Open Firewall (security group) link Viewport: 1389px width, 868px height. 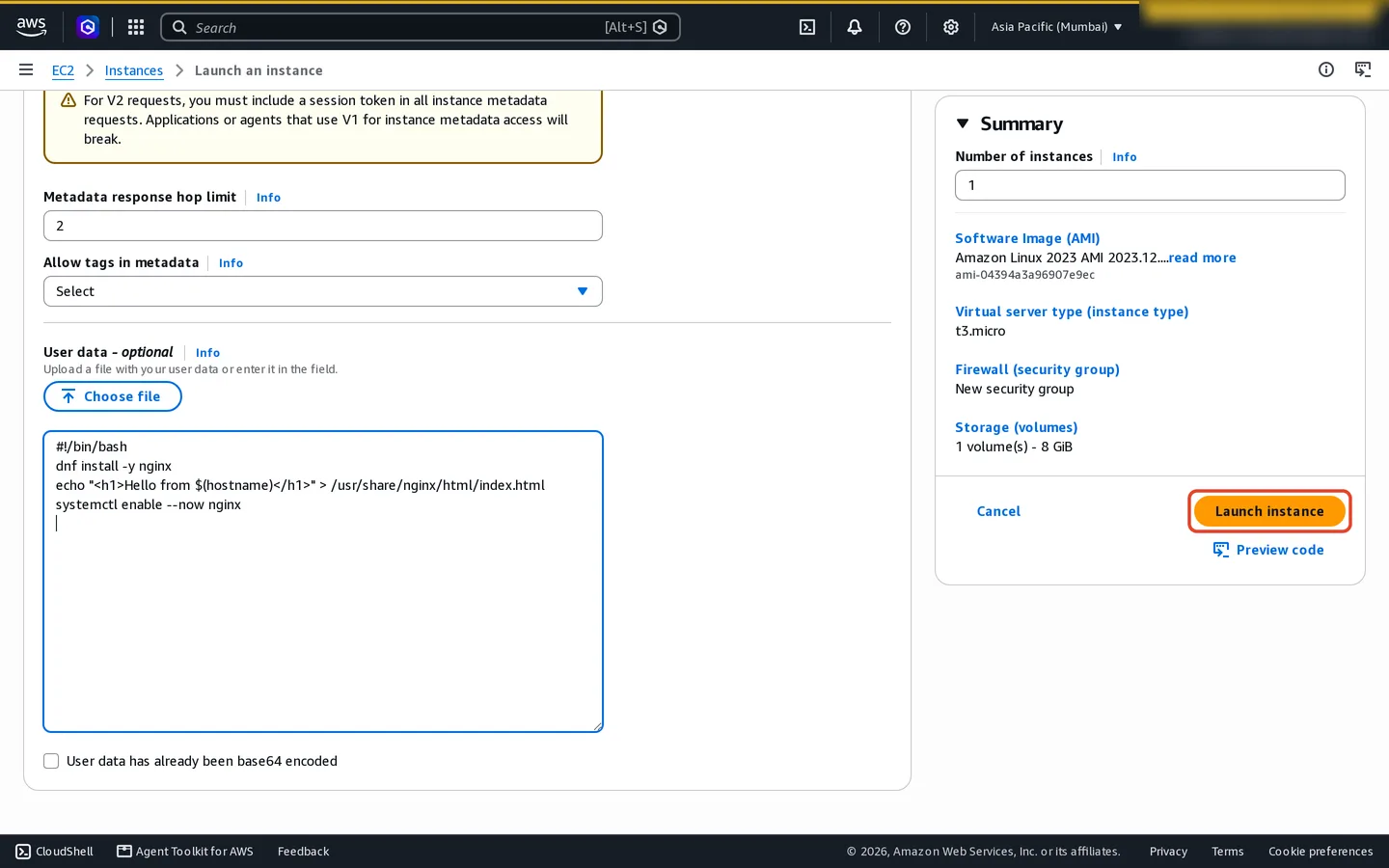pos(1037,369)
